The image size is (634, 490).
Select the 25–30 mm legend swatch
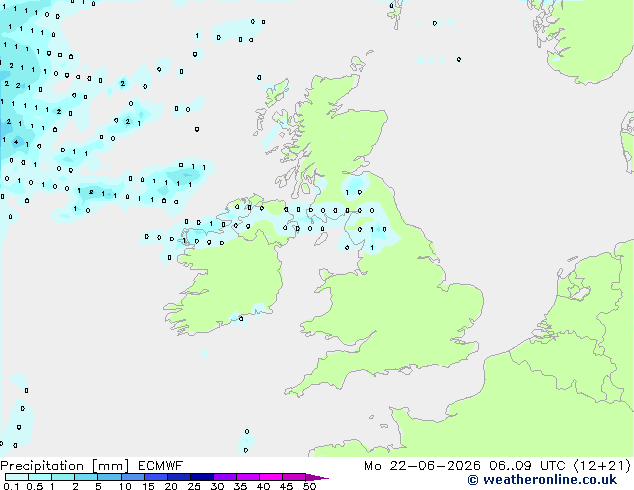tap(201, 477)
